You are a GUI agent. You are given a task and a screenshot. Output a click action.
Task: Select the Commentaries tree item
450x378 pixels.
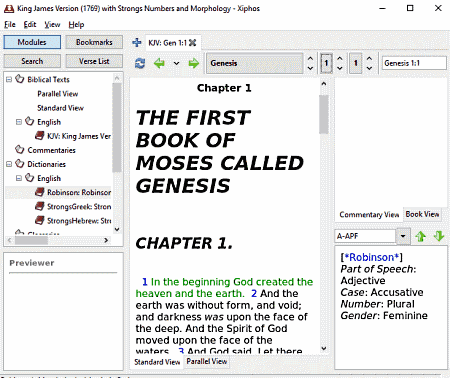click(x=52, y=150)
